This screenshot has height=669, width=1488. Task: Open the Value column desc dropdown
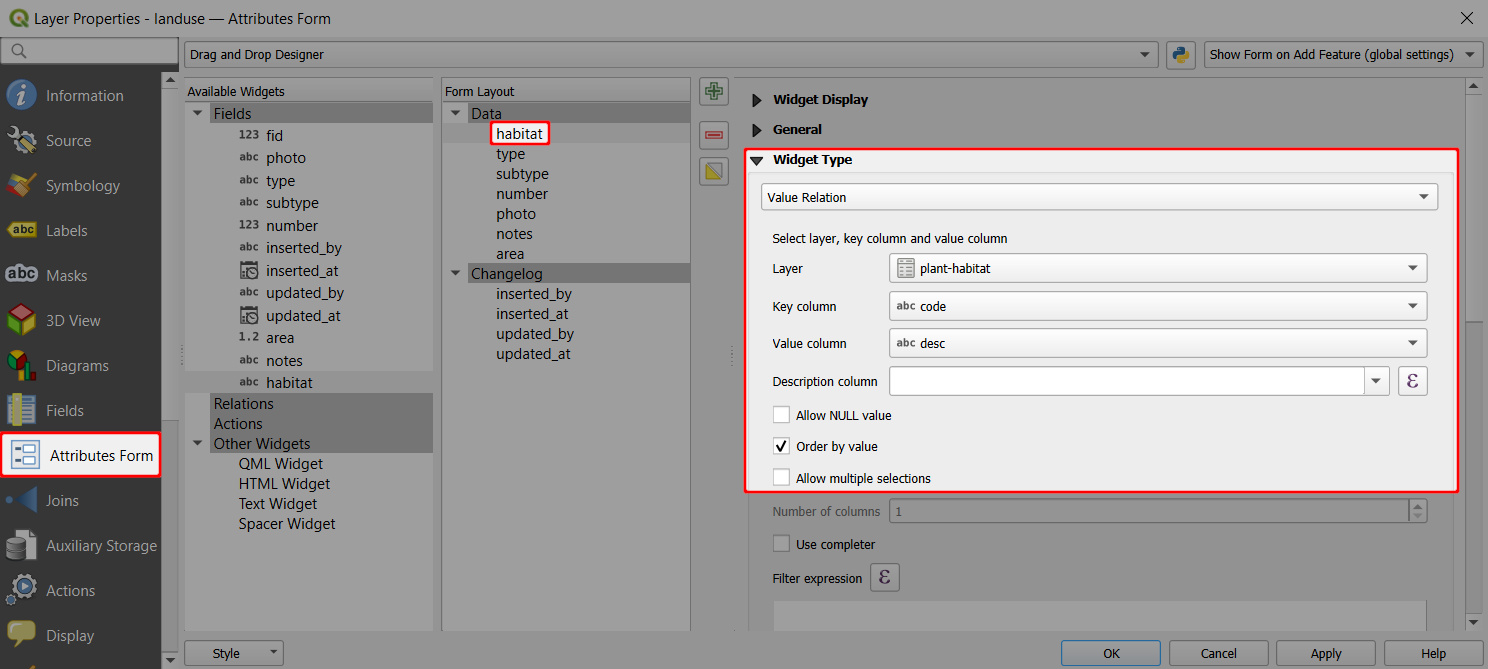click(x=1158, y=343)
